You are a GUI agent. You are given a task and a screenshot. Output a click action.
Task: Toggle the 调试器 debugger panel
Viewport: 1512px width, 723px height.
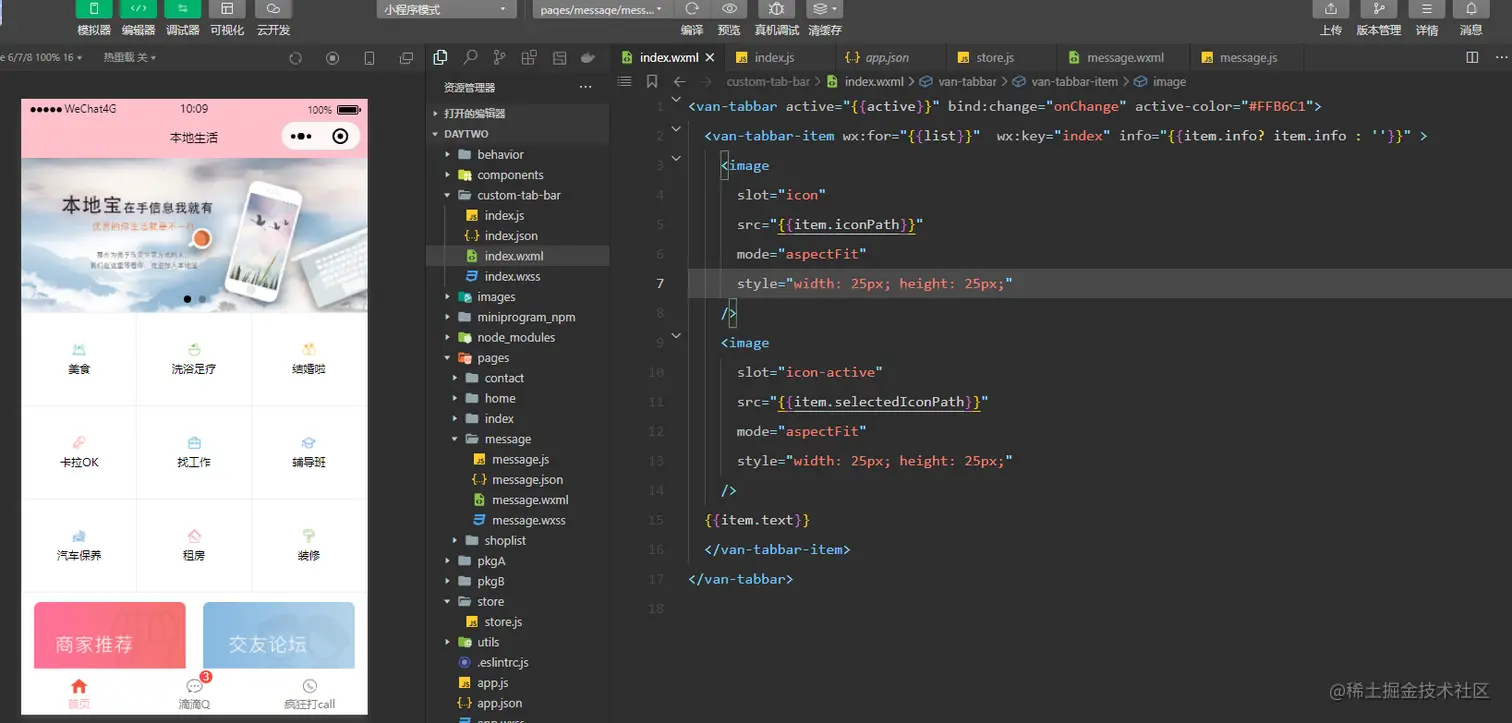(x=182, y=9)
